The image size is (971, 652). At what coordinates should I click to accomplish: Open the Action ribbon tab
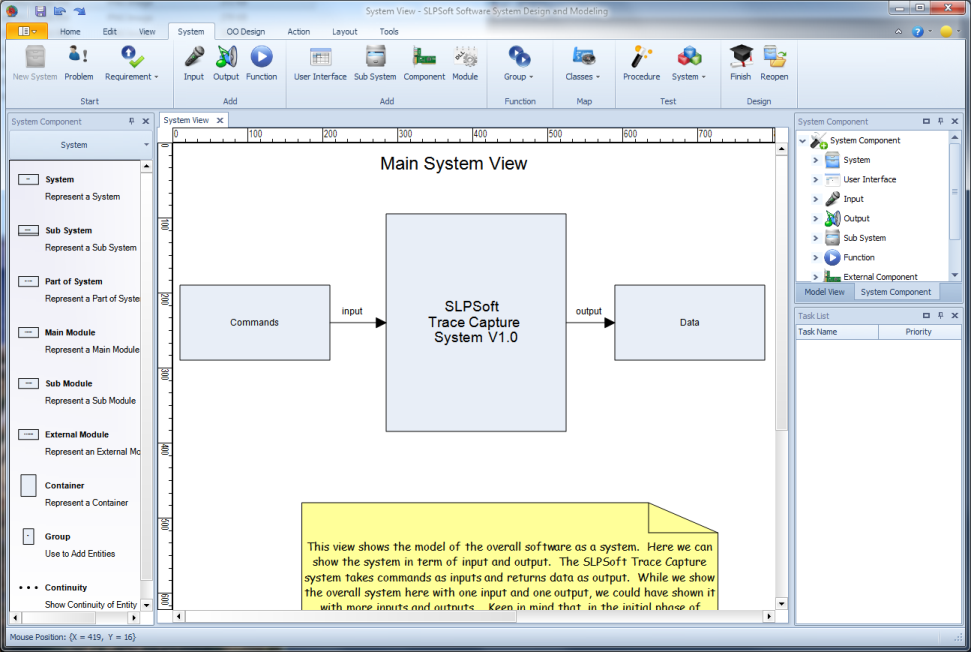298,32
